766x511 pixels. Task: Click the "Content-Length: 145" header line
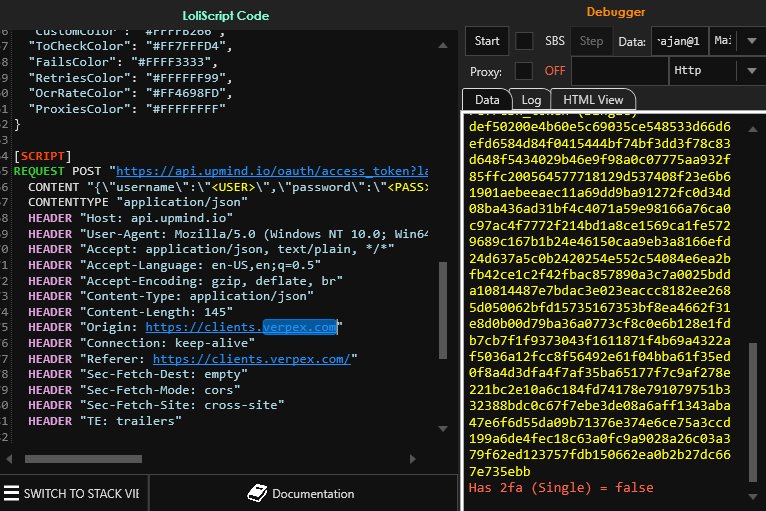tap(130, 312)
